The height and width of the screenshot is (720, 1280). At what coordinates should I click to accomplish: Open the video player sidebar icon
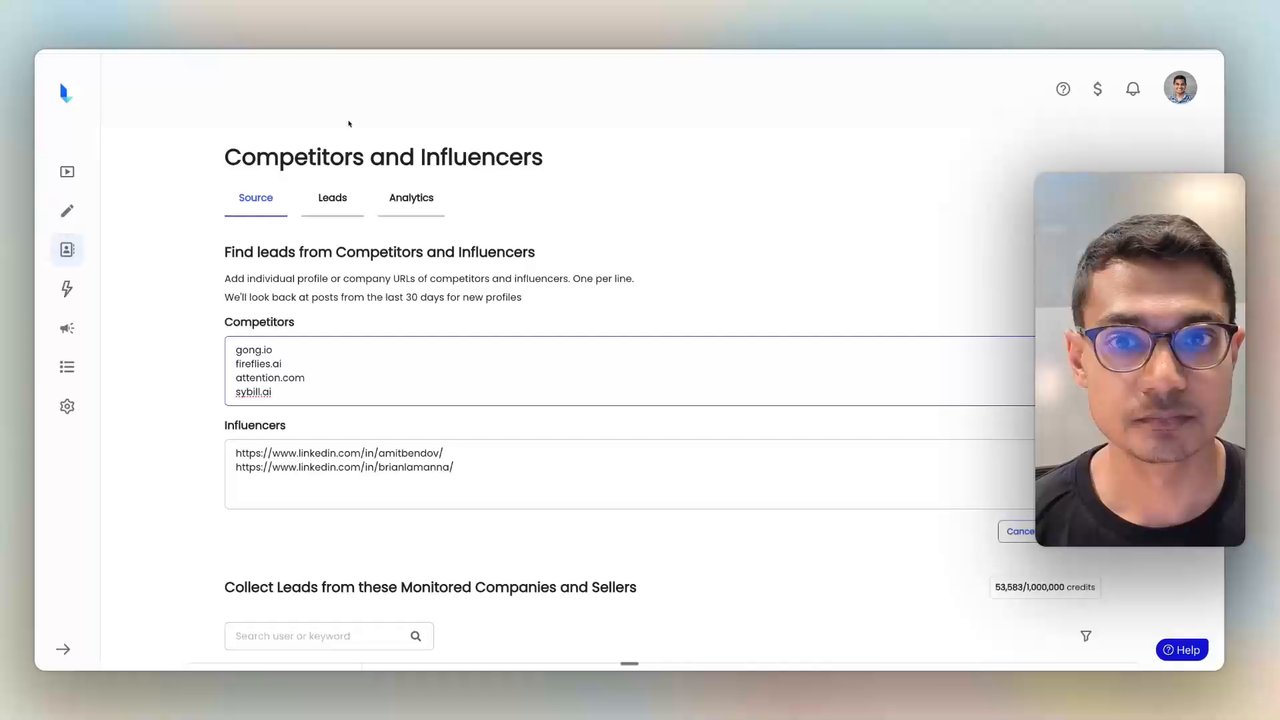[x=67, y=172]
